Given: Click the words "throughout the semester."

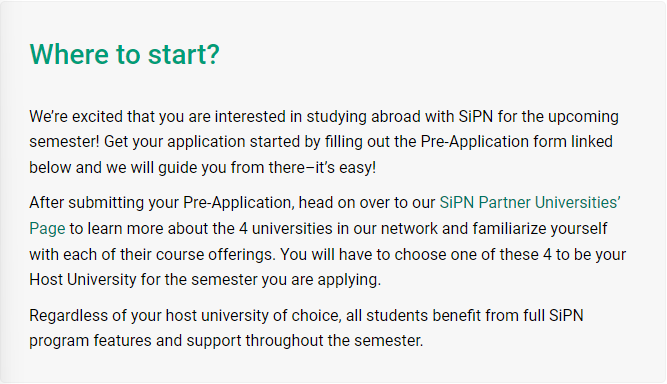Looking at the screenshot, I should [x=334, y=341].
